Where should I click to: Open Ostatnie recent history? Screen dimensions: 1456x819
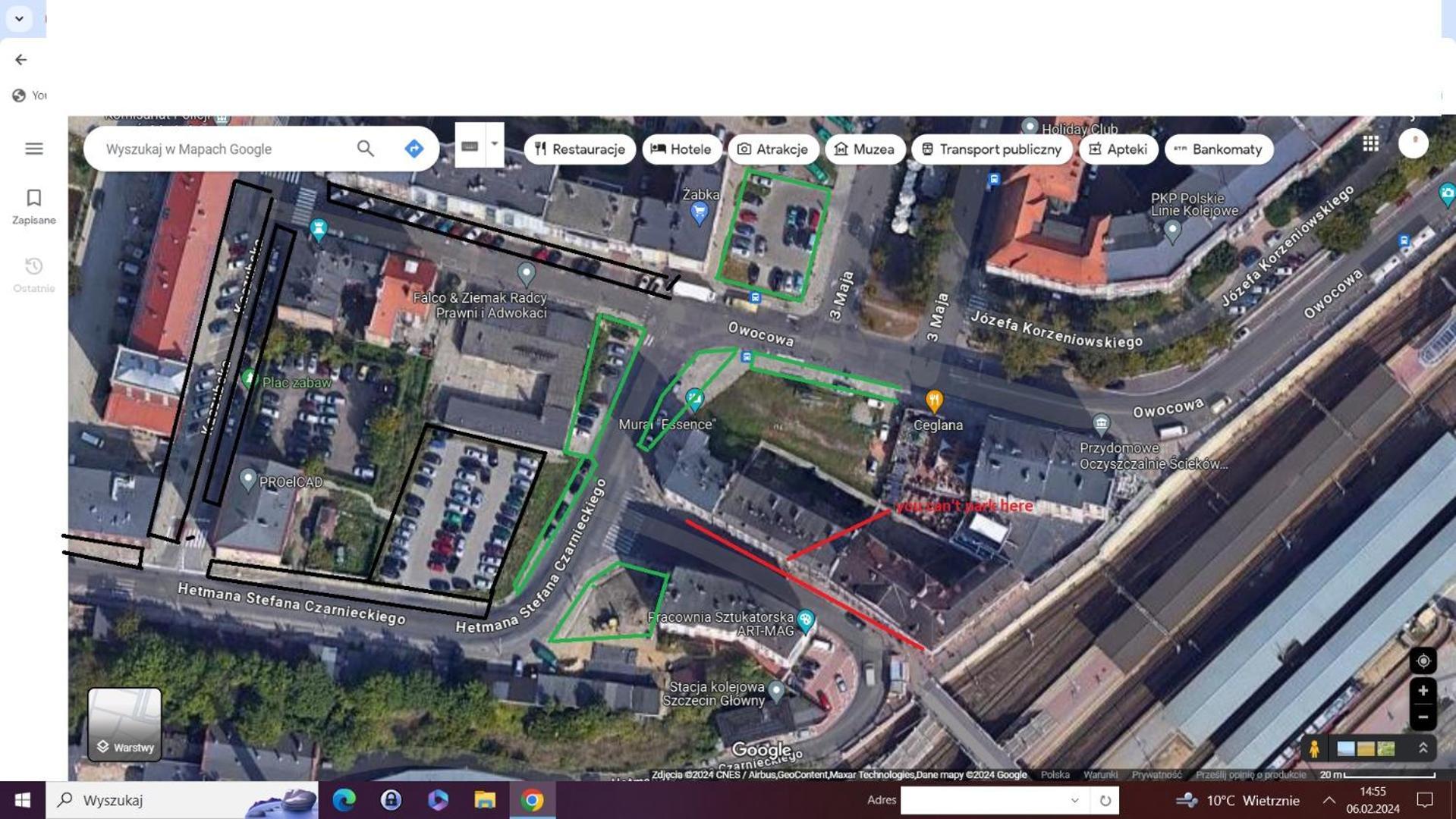(33, 275)
